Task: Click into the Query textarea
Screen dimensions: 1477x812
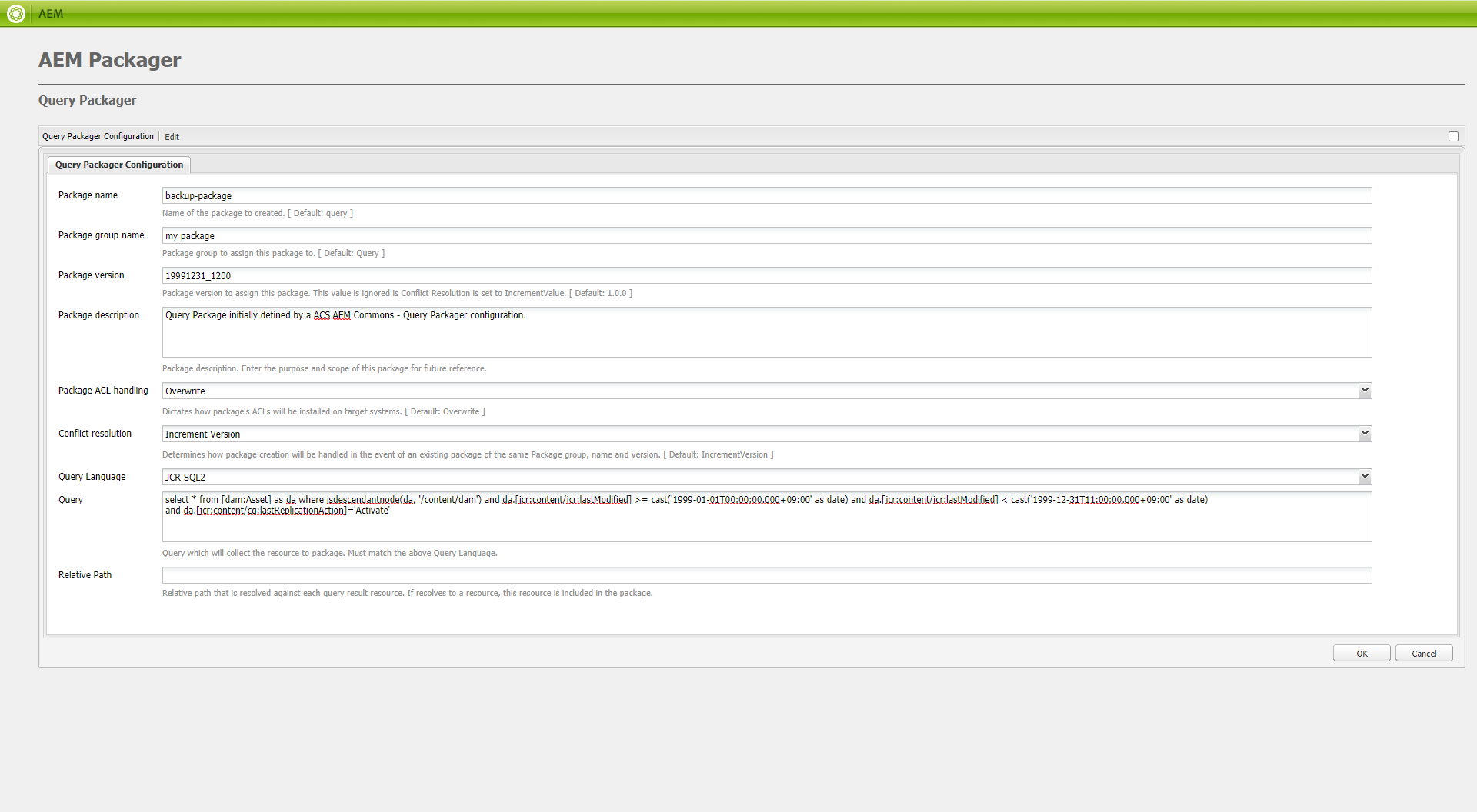Action: 767,517
